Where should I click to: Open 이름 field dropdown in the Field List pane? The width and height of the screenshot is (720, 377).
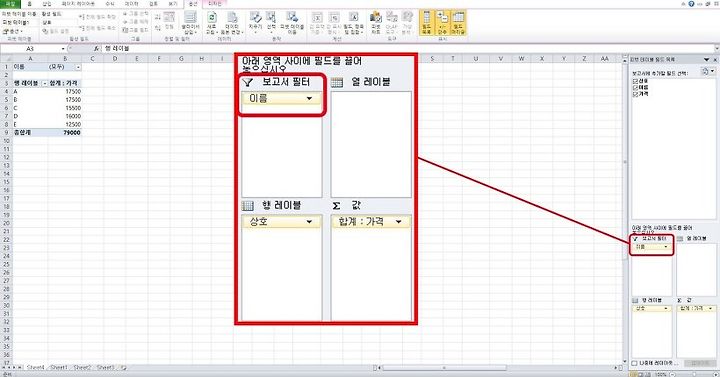coord(665,247)
